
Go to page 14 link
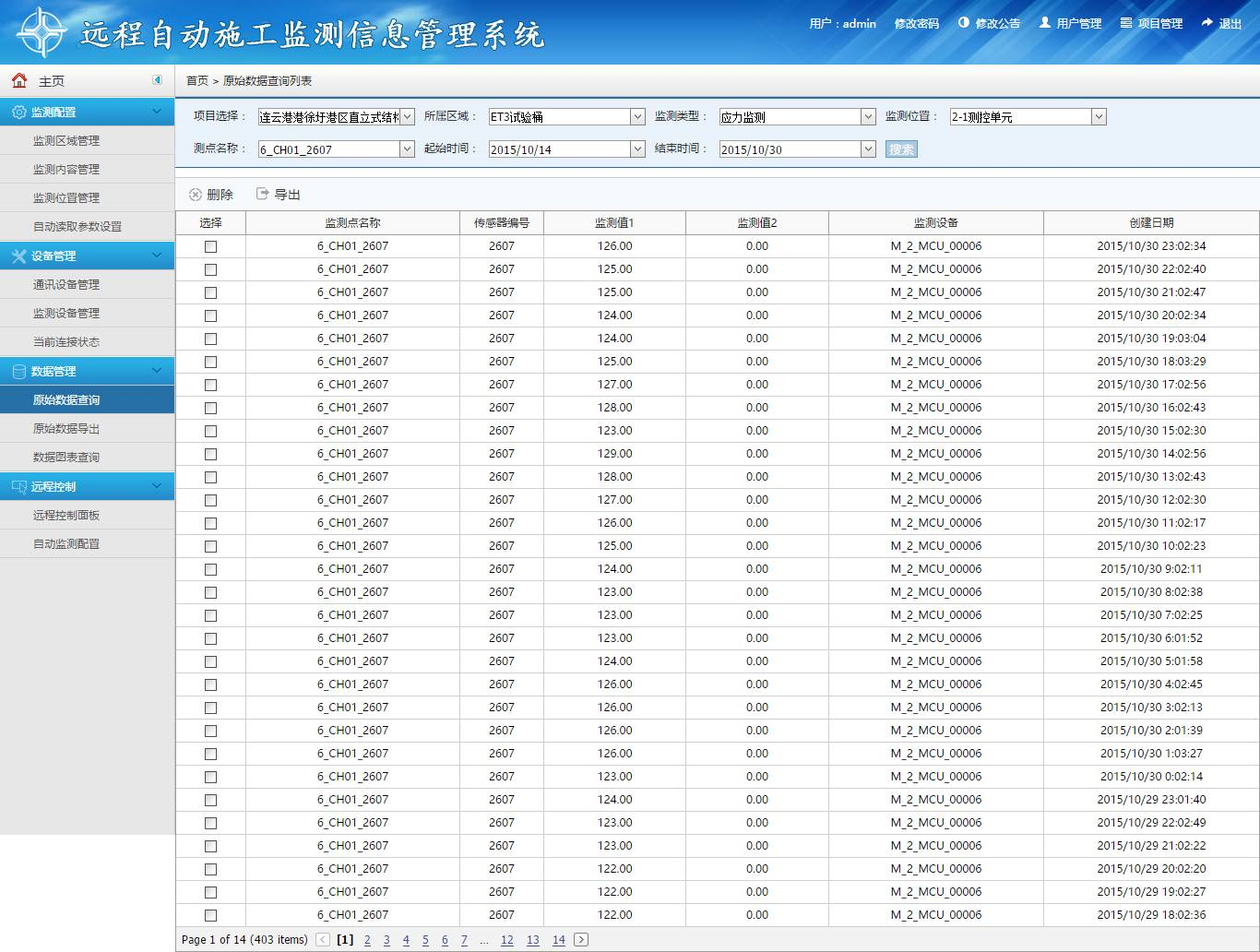coord(559,940)
